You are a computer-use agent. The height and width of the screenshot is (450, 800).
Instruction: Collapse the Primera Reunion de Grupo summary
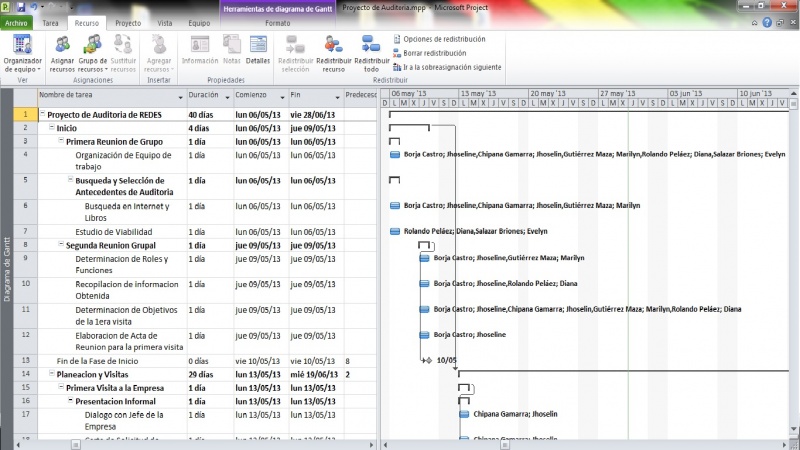pyautogui.click(x=61, y=142)
